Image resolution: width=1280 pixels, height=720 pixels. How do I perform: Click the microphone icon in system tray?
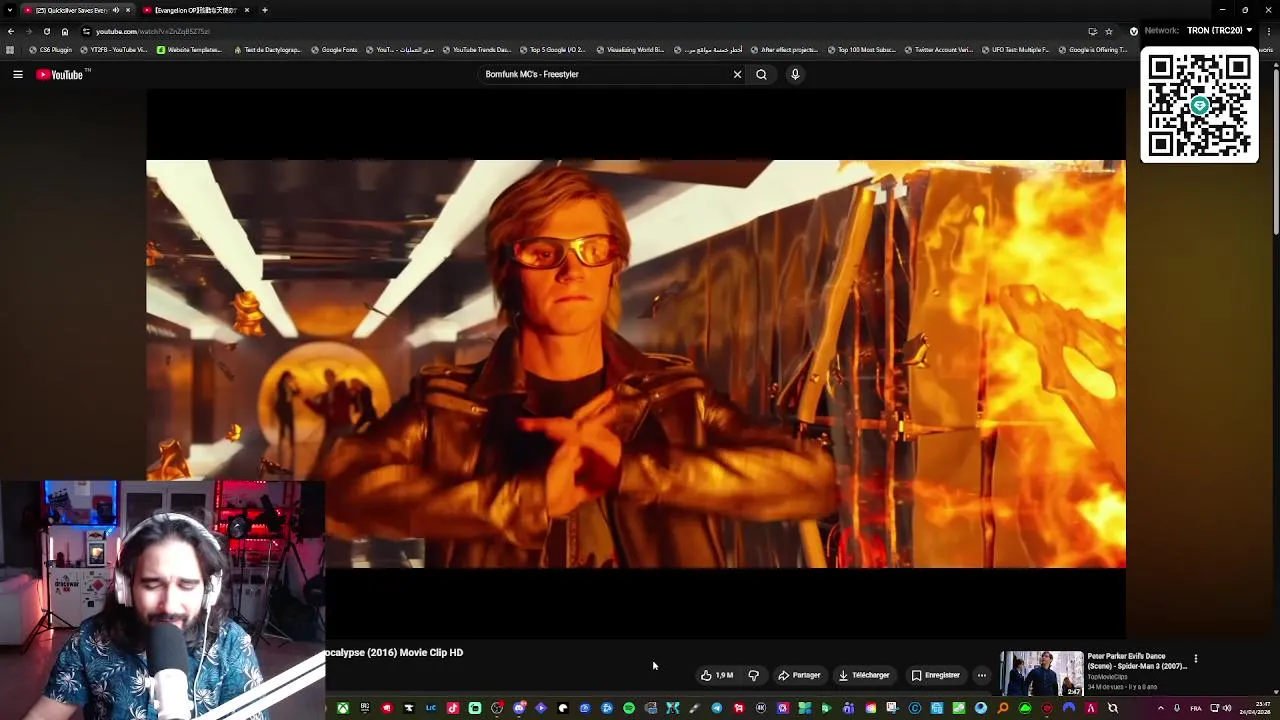[x=1177, y=708]
